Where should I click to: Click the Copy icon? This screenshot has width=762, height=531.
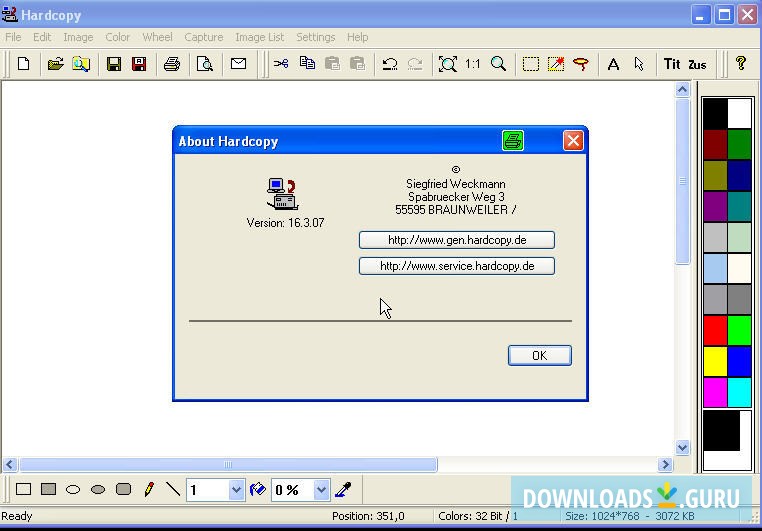click(x=307, y=63)
